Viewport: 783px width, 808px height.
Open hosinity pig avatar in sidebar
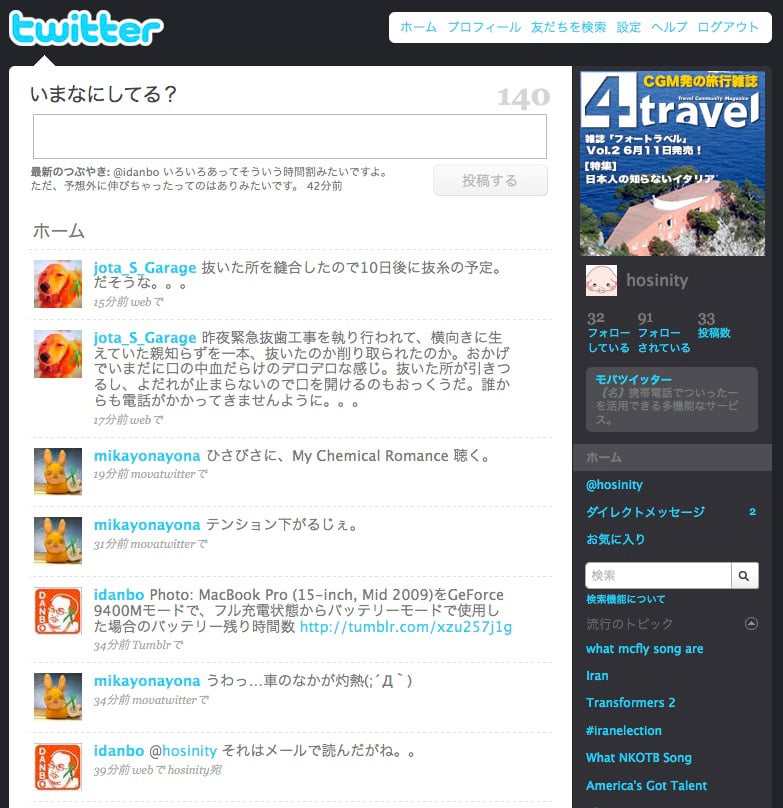pos(601,280)
